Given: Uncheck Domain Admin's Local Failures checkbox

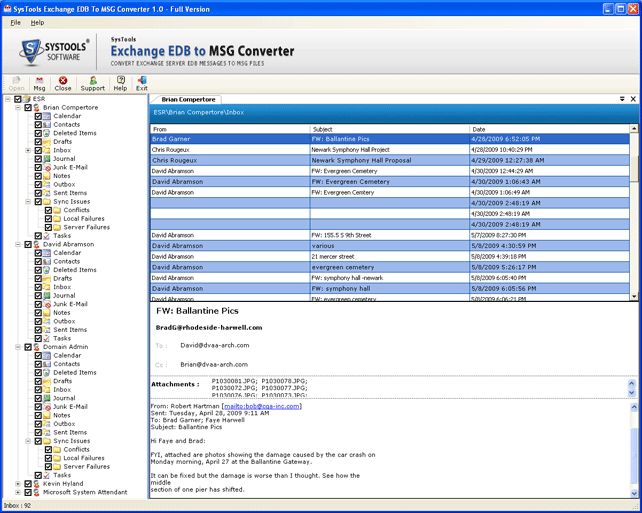Looking at the screenshot, I should [48, 458].
